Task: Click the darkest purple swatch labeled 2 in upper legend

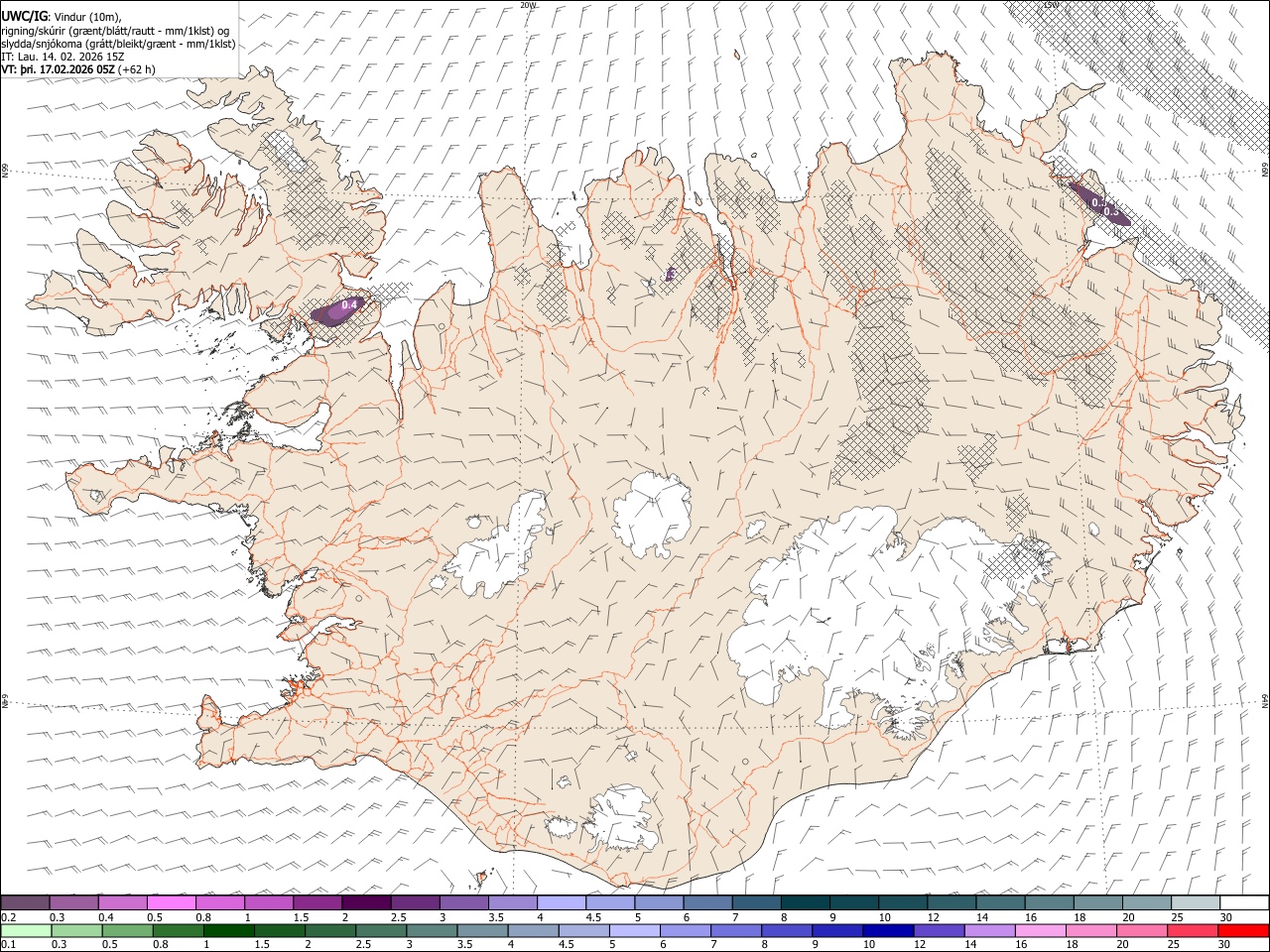Action: click(366, 903)
